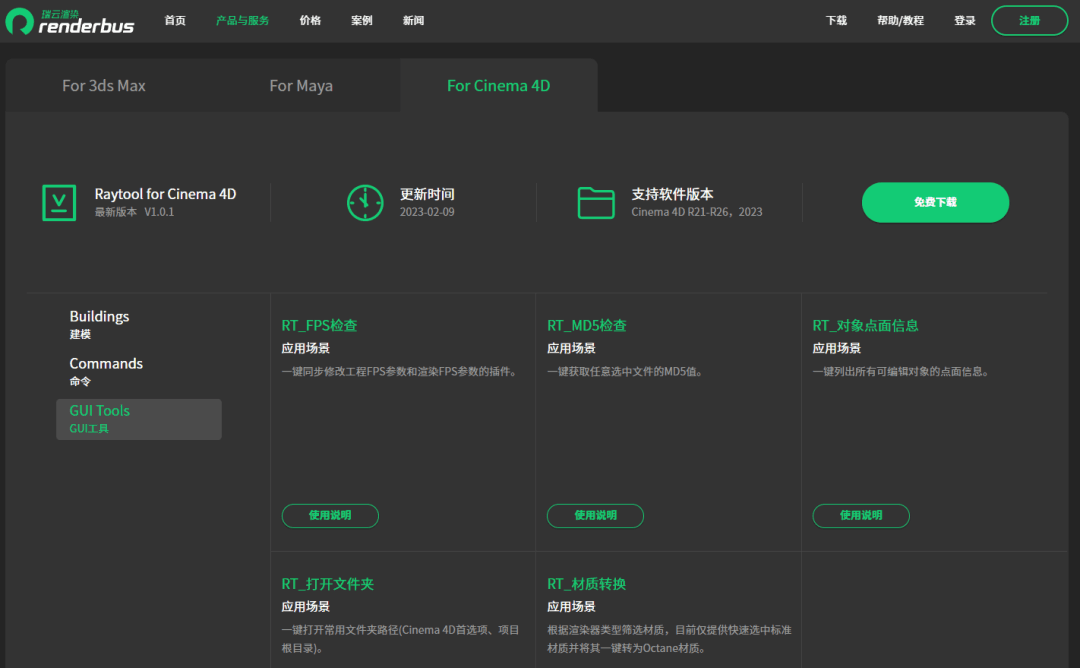
Task: Open the 登录 login link
Action: point(964,21)
